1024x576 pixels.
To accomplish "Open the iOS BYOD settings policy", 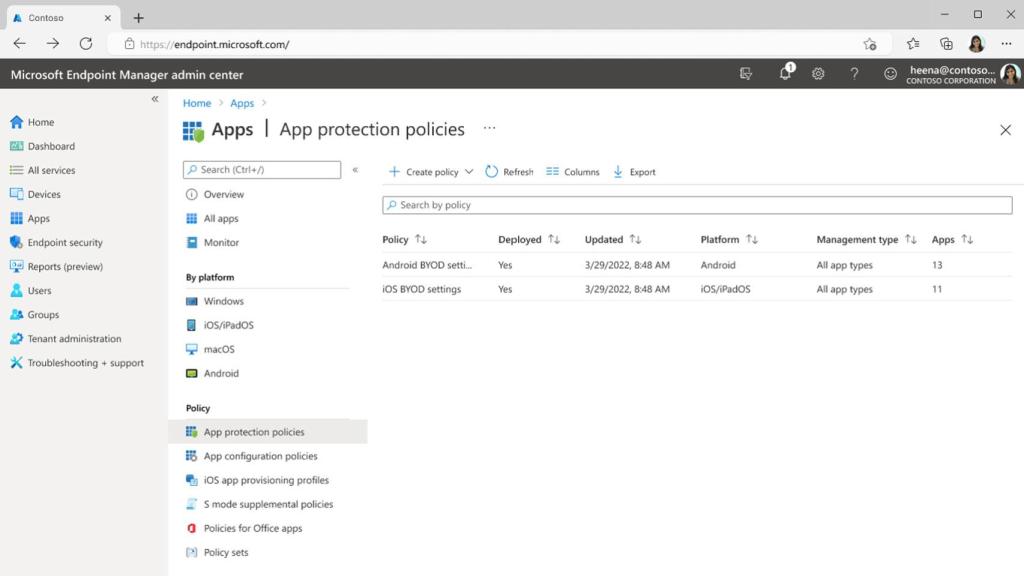I will click(421, 289).
